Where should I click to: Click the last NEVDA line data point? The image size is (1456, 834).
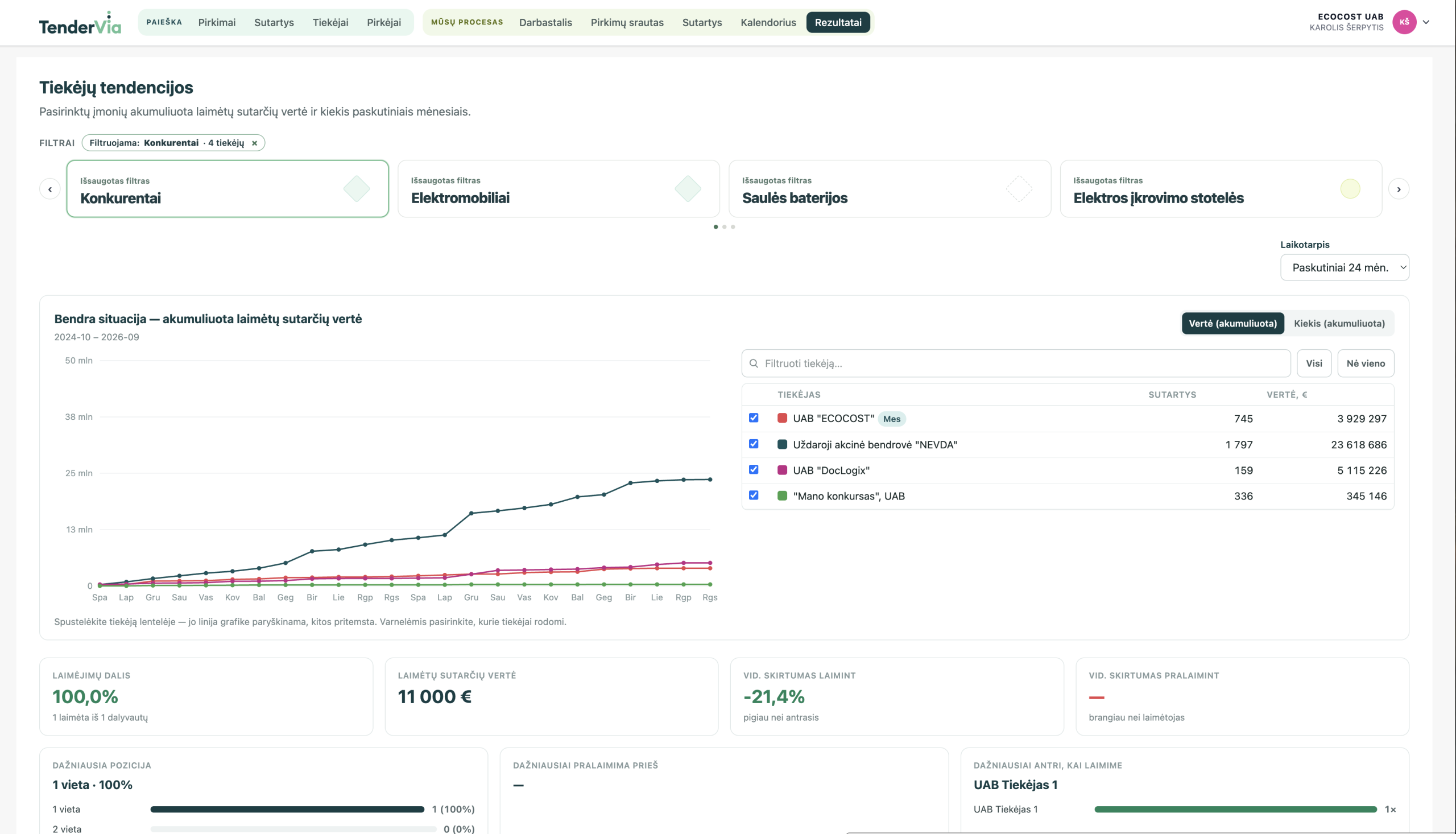tap(710, 480)
